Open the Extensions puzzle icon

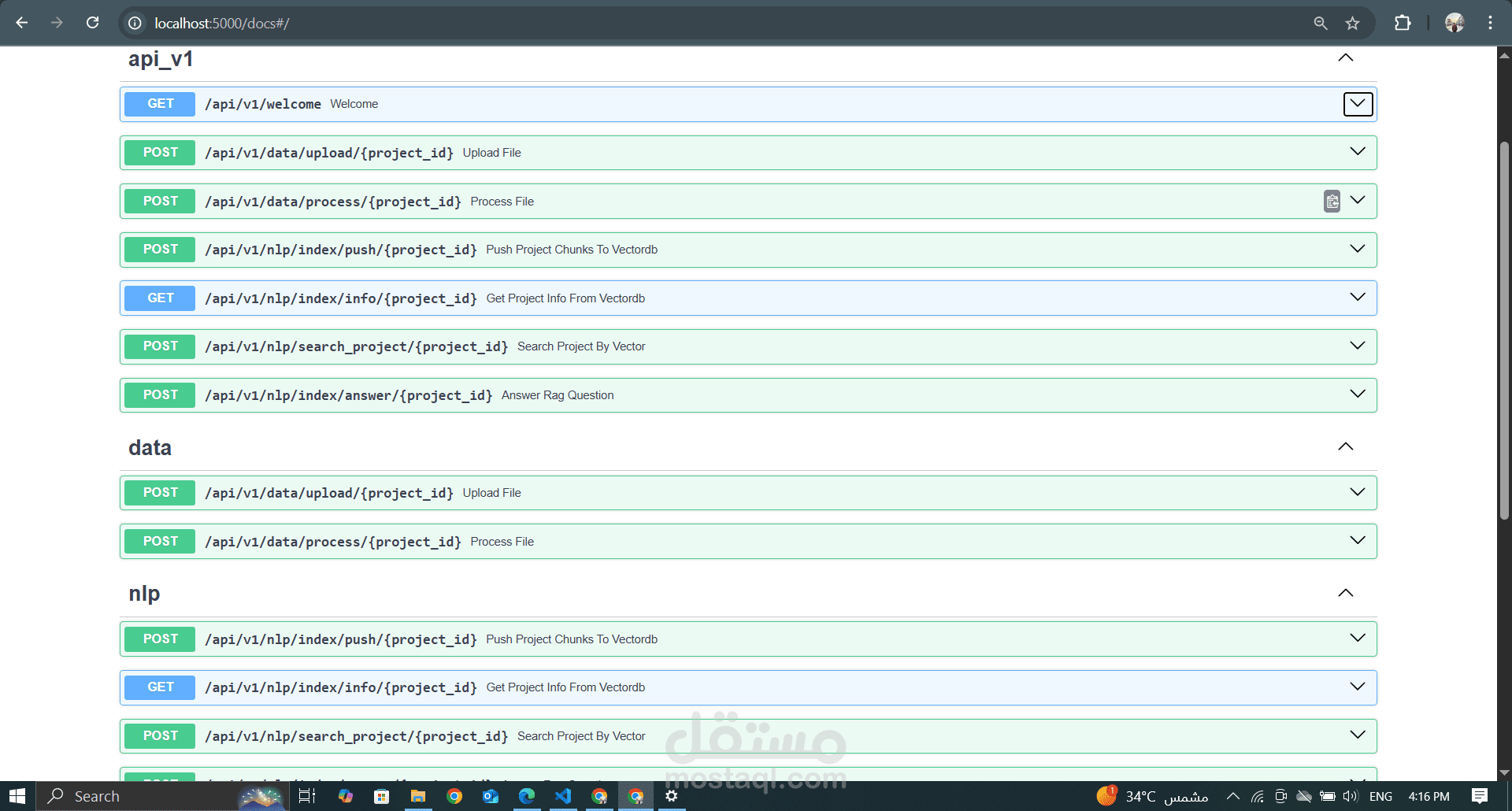(1403, 23)
